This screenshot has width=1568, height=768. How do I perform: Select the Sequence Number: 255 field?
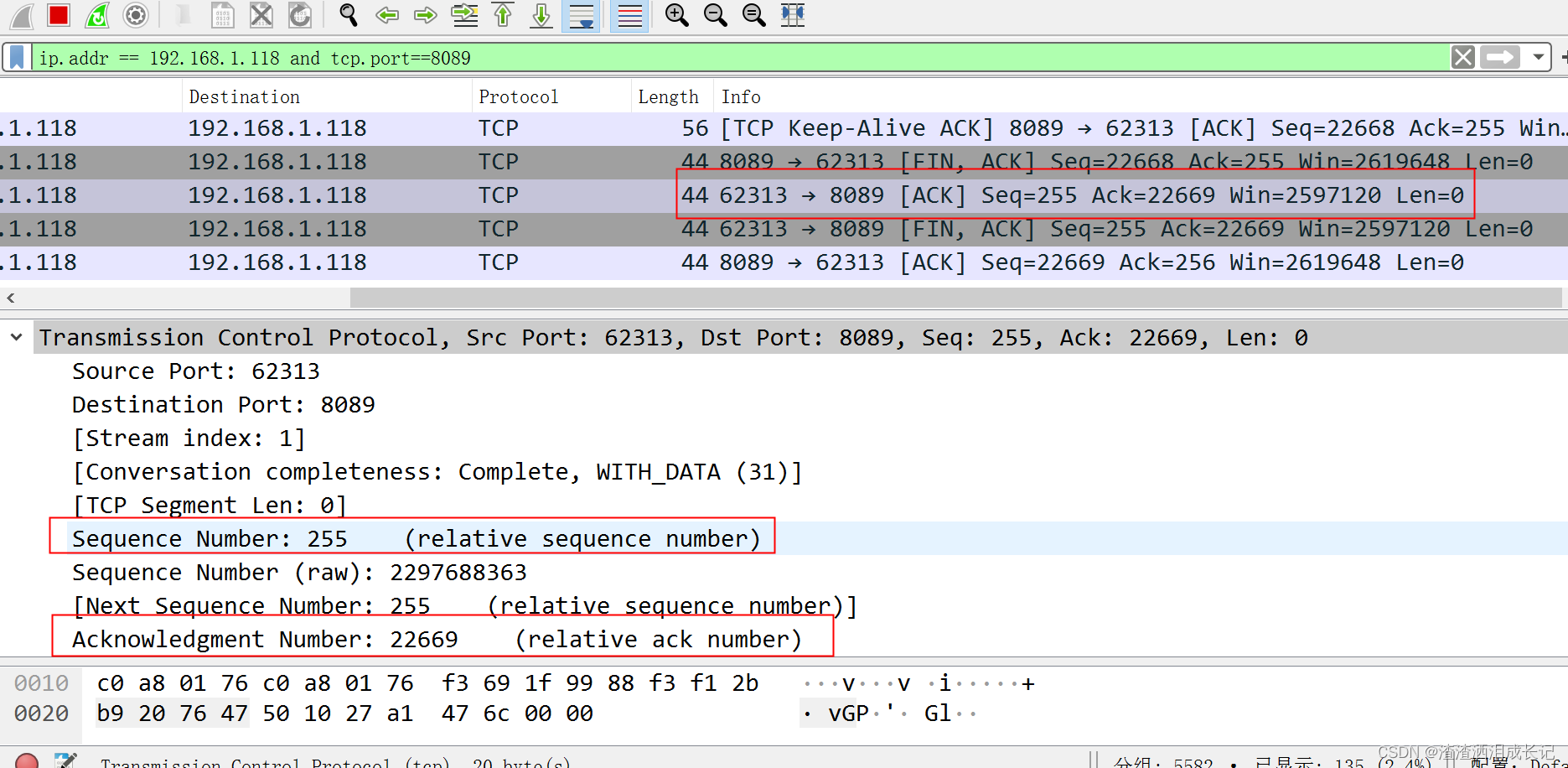click(417, 538)
